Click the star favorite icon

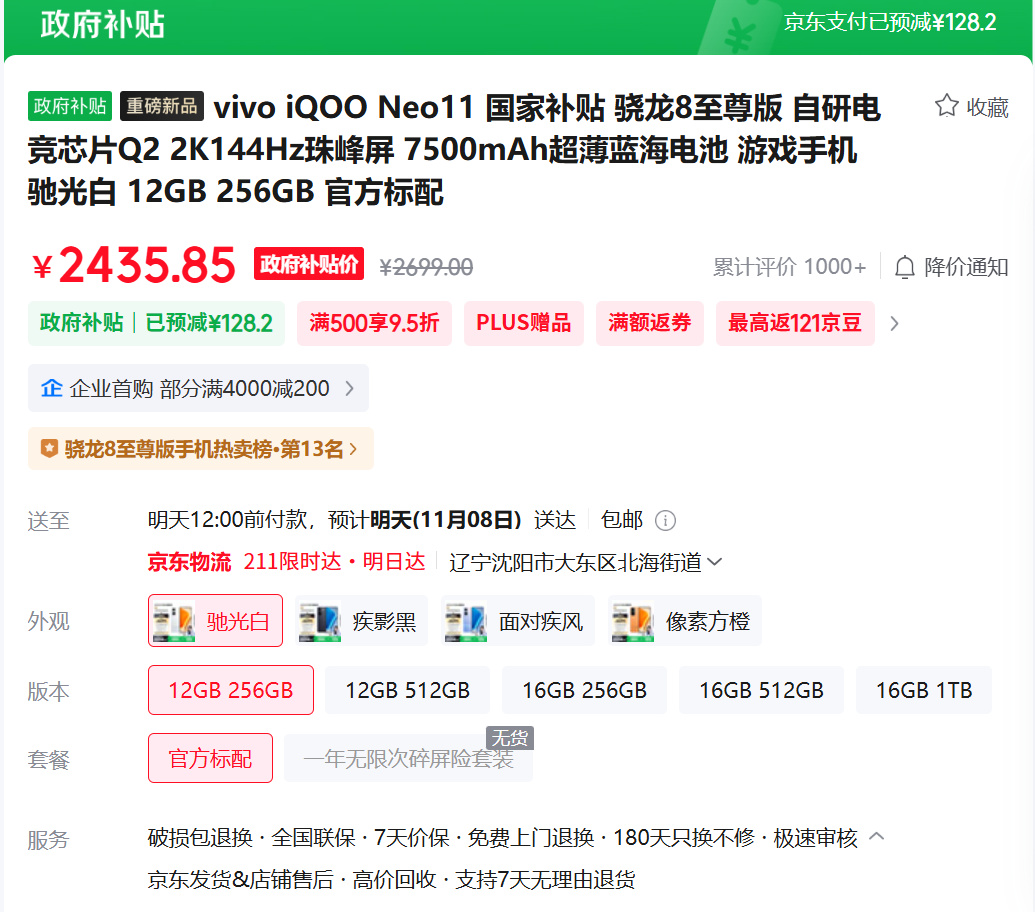(947, 106)
